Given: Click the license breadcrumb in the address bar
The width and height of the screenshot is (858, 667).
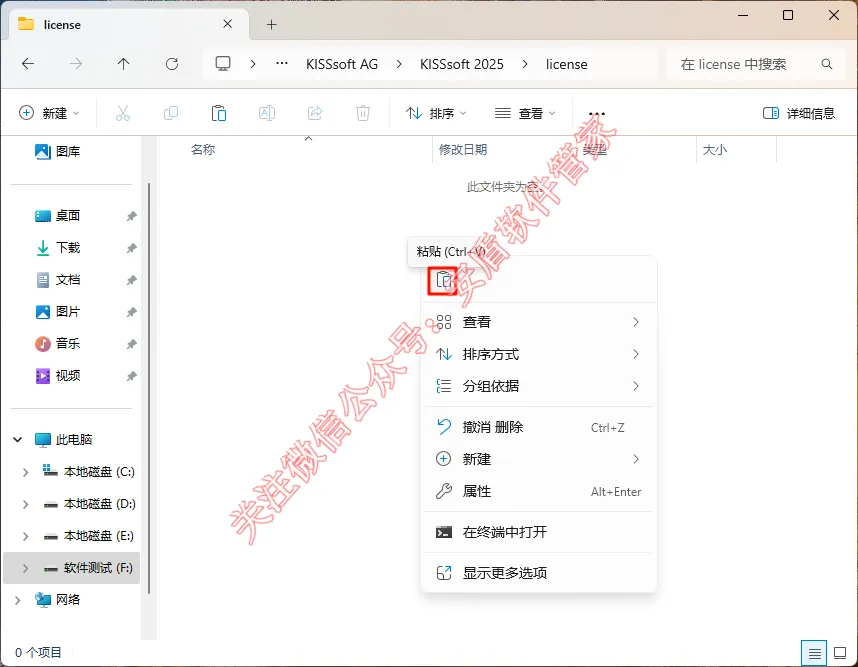Looking at the screenshot, I should (x=566, y=64).
